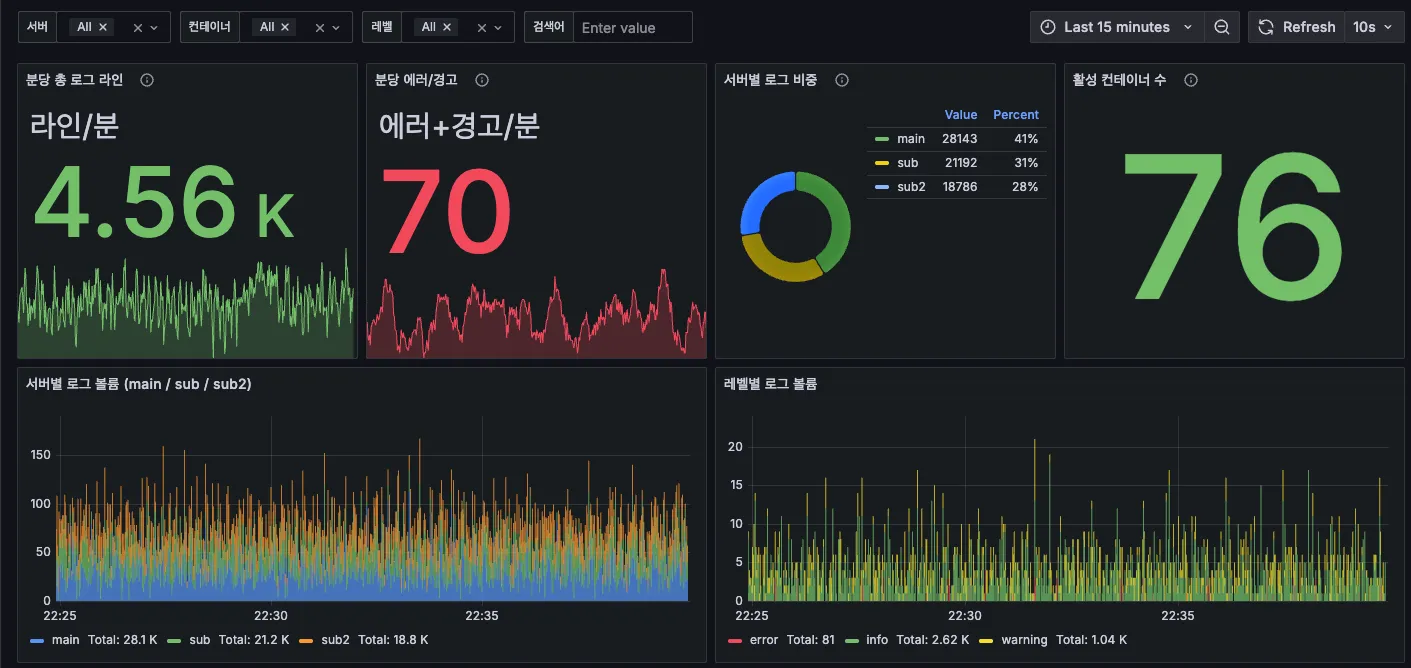Open 서버별 로그 비중 panel title menu
The width and height of the screenshot is (1411, 668).
click(770, 80)
